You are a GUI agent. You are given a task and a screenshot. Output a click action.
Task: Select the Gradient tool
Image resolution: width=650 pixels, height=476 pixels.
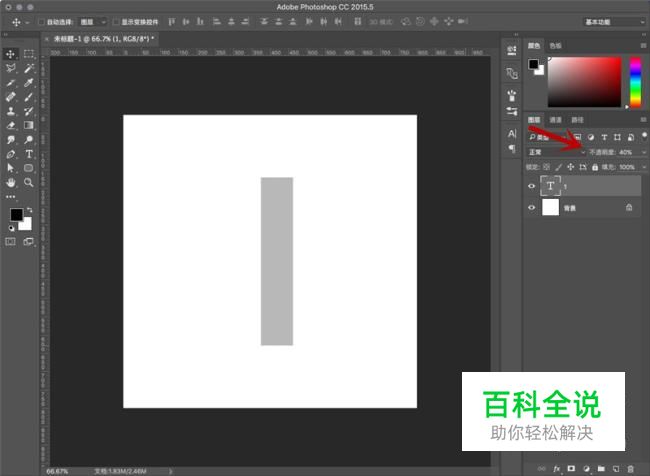[x=29, y=125]
